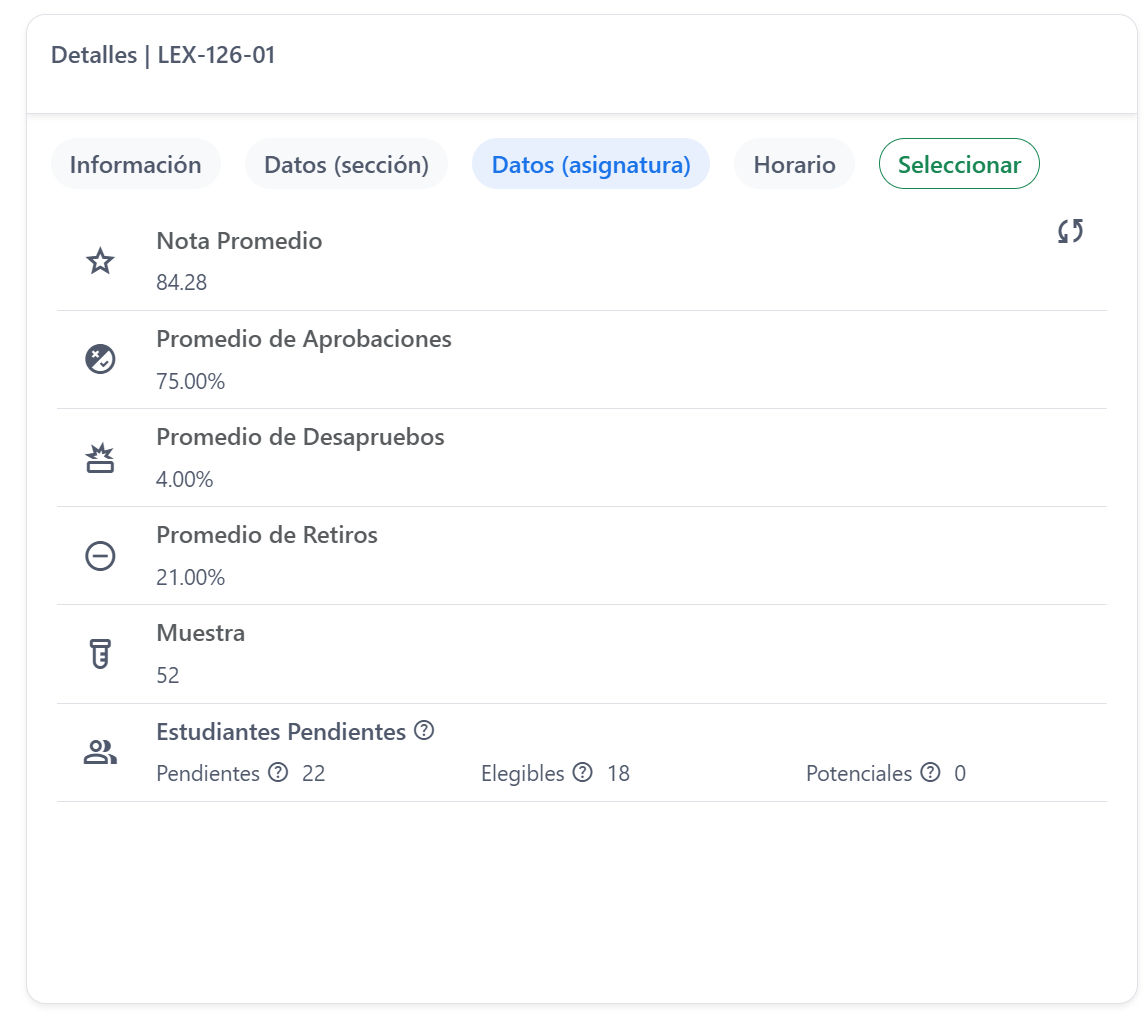Viewport: 1146px width, 1033px height.
Task: Click the Promedio de Retiros row label
Action: 267,534
